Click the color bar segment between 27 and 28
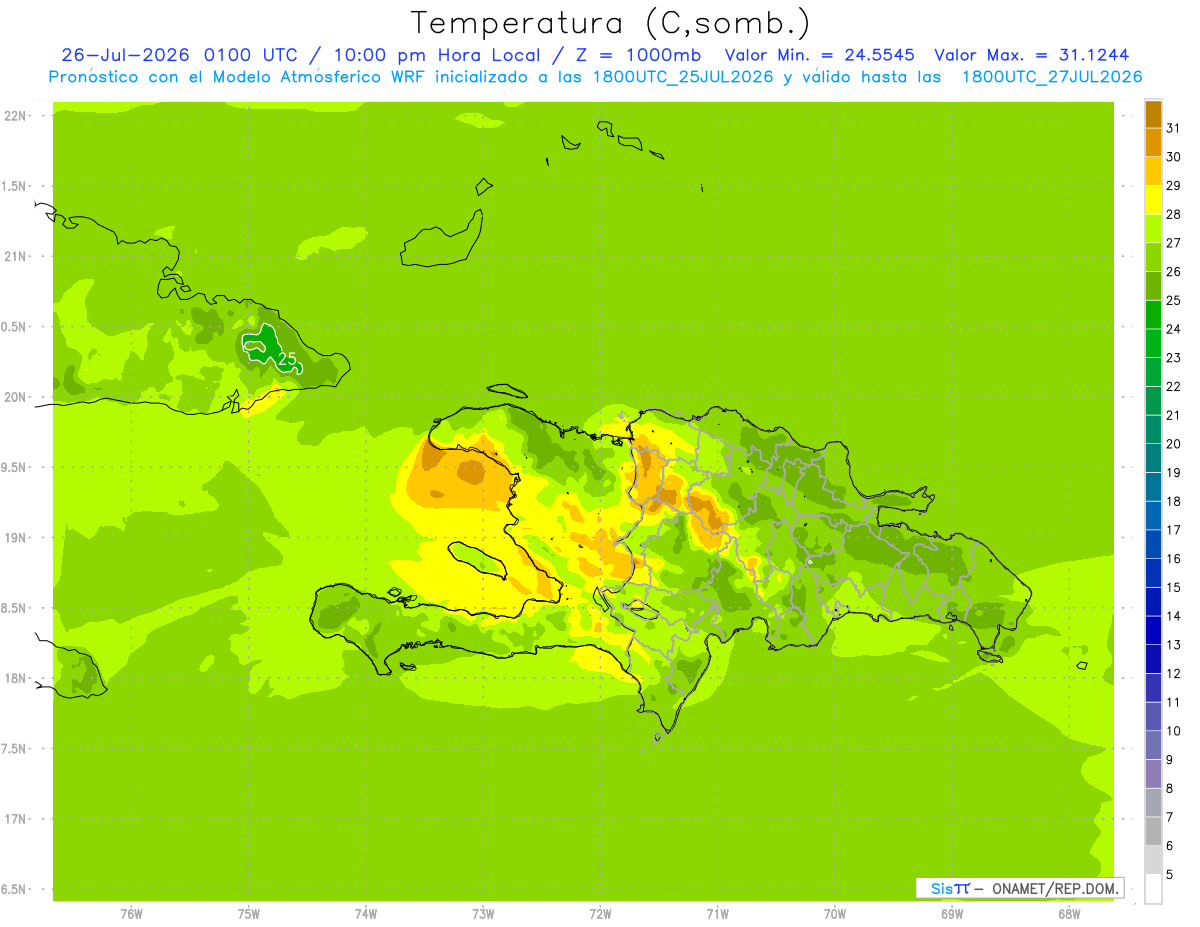The height and width of the screenshot is (927, 1200). pos(1153,229)
